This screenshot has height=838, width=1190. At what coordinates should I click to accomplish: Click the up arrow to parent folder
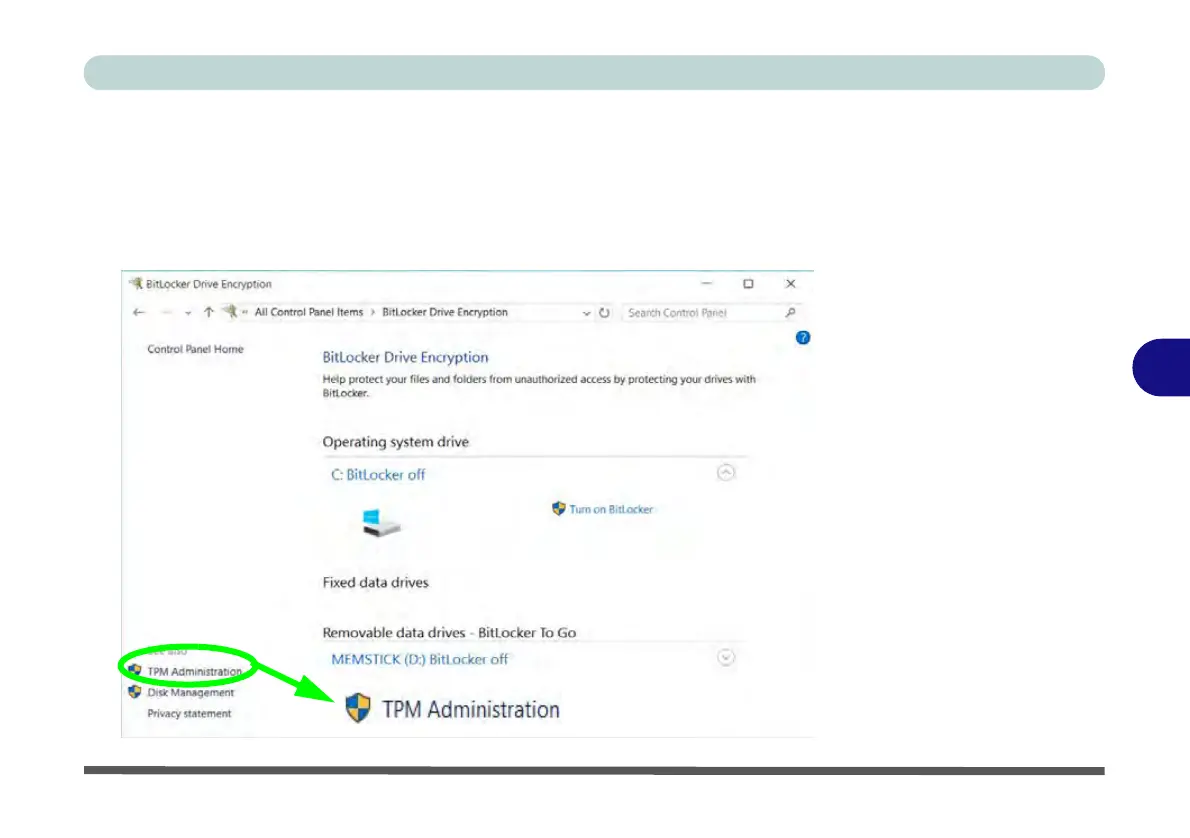tap(209, 312)
